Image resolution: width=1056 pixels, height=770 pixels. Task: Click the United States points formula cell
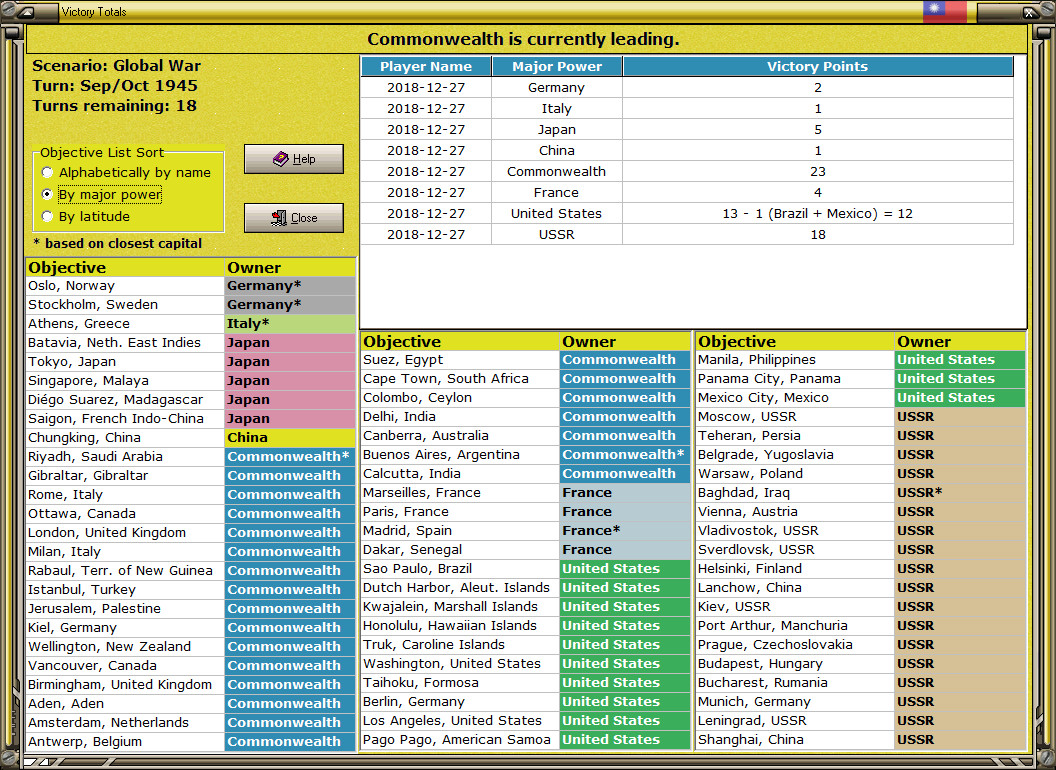coord(818,214)
